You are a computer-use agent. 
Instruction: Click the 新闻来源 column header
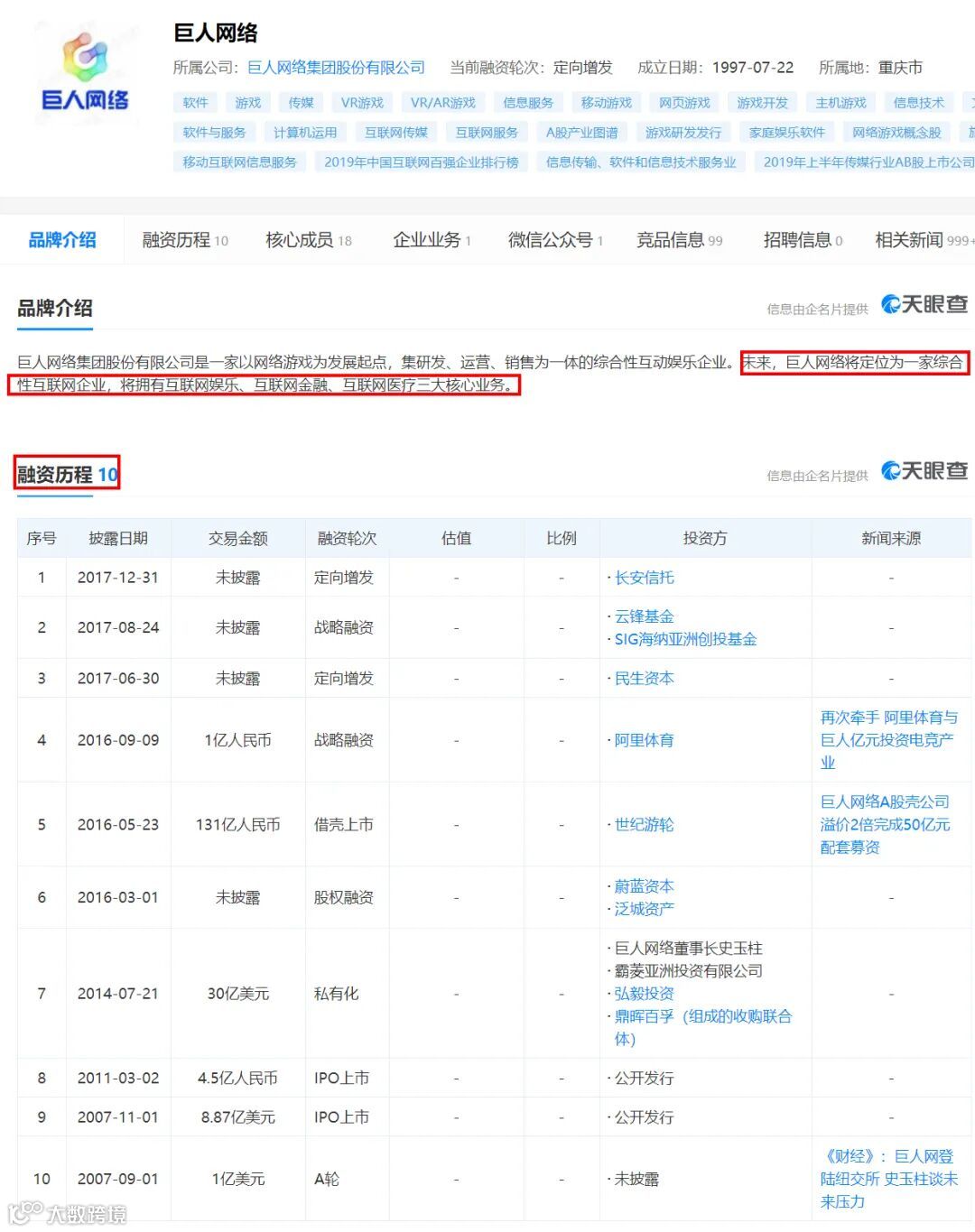[891, 539]
